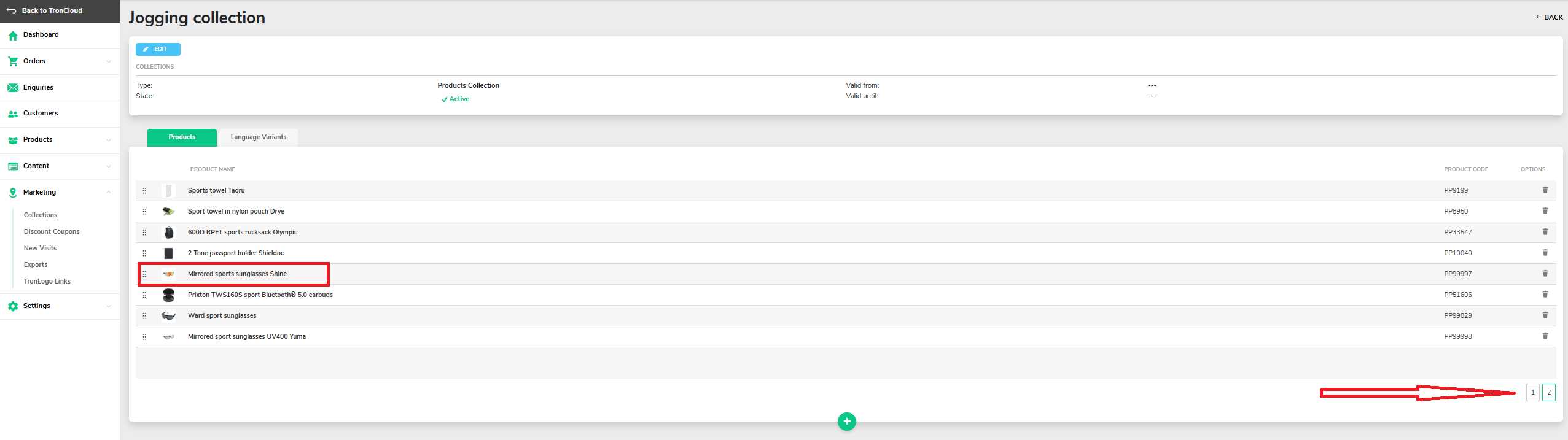Open the Customers menu item
This screenshot has width=1568, height=440.
click(x=41, y=114)
